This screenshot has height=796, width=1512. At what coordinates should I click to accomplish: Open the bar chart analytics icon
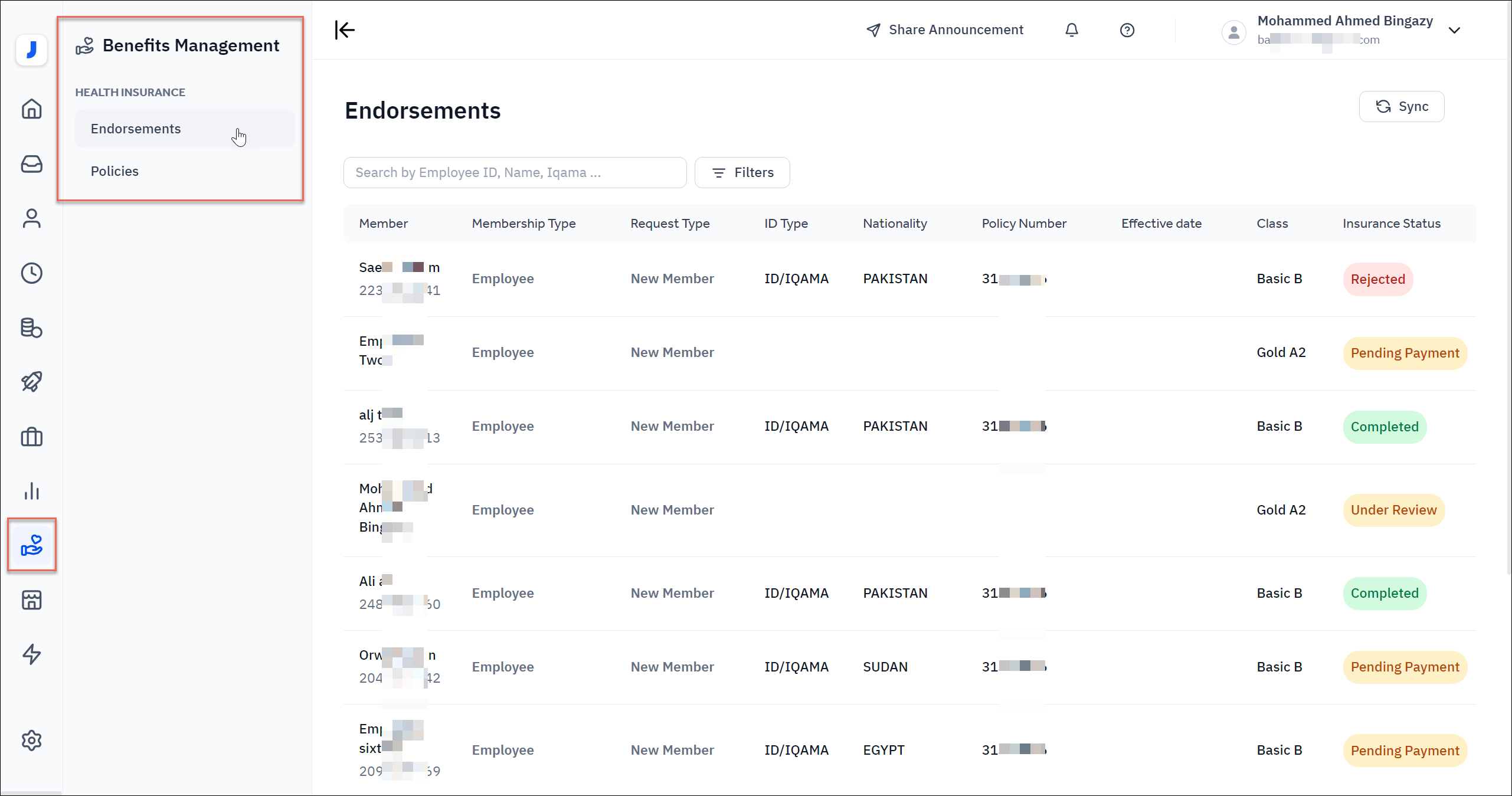(x=31, y=491)
